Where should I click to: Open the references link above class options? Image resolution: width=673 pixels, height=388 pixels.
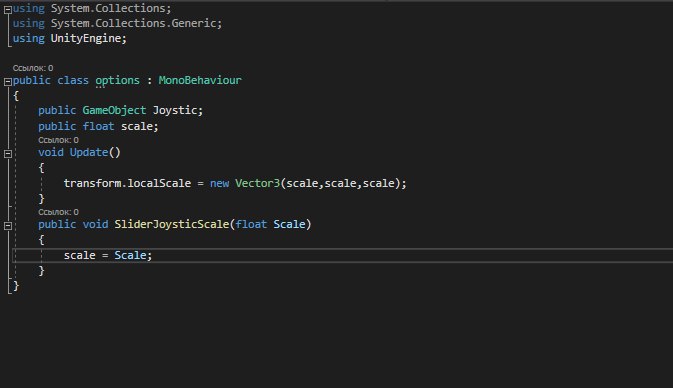tap(33, 68)
